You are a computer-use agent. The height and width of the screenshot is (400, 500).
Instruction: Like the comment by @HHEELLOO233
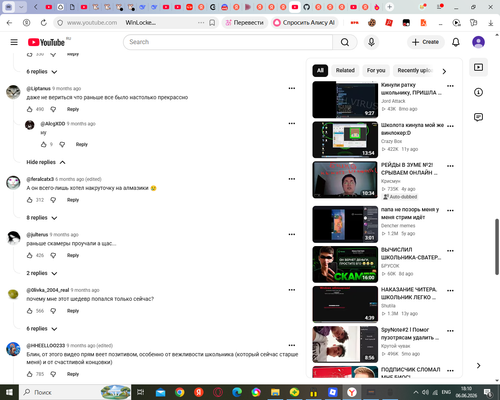point(29,374)
